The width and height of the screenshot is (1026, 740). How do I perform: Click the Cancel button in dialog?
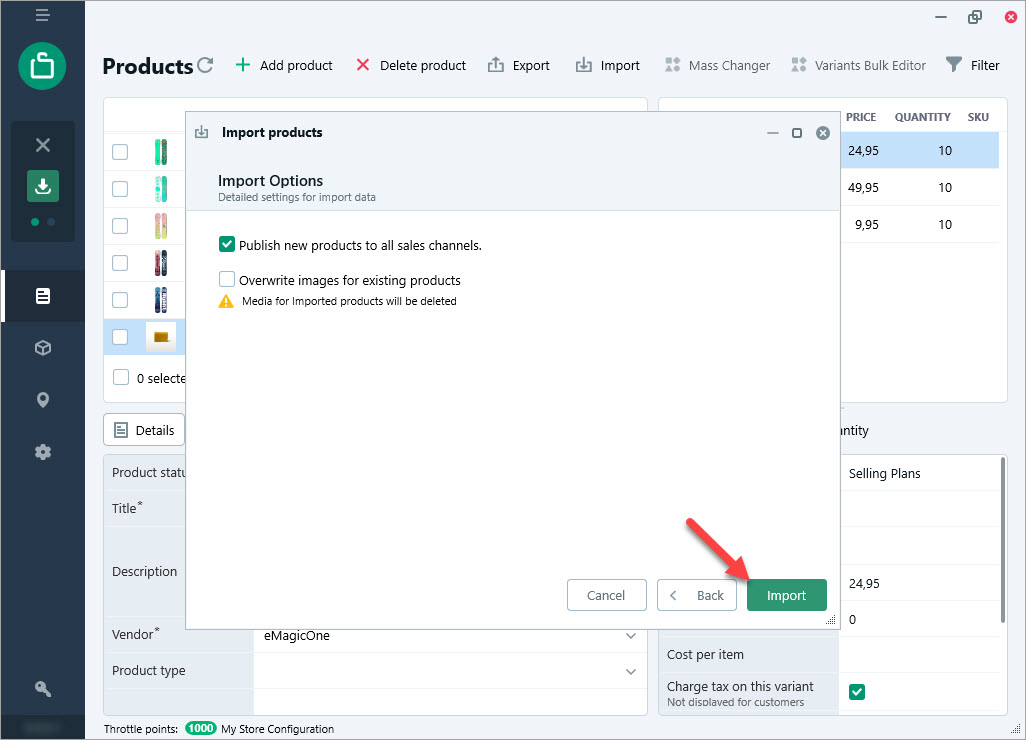tap(607, 595)
